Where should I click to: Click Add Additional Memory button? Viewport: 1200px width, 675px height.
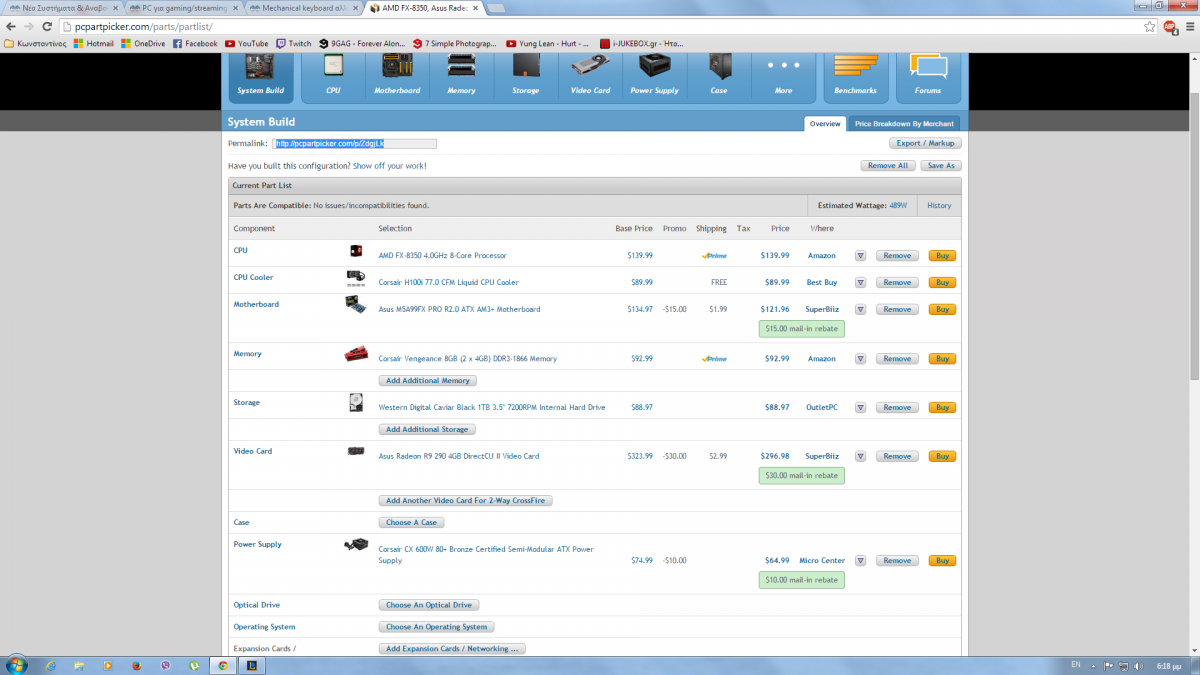(428, 381)
